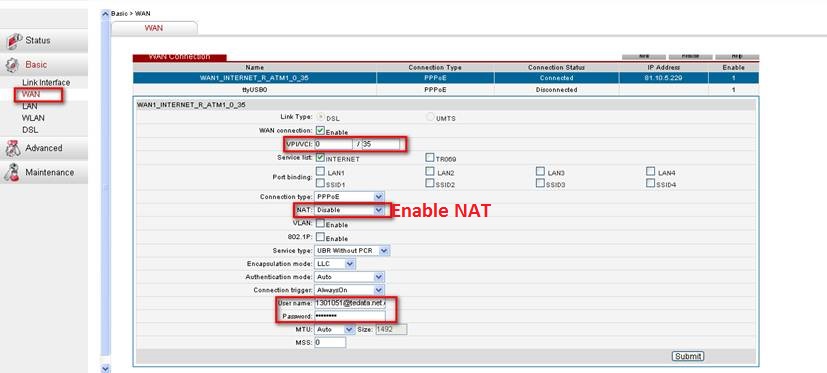Image resolution: width=827 pixels, height=373 pixels.
Task: Click the down arrow at scrollbar bottom
Action: 105,368
